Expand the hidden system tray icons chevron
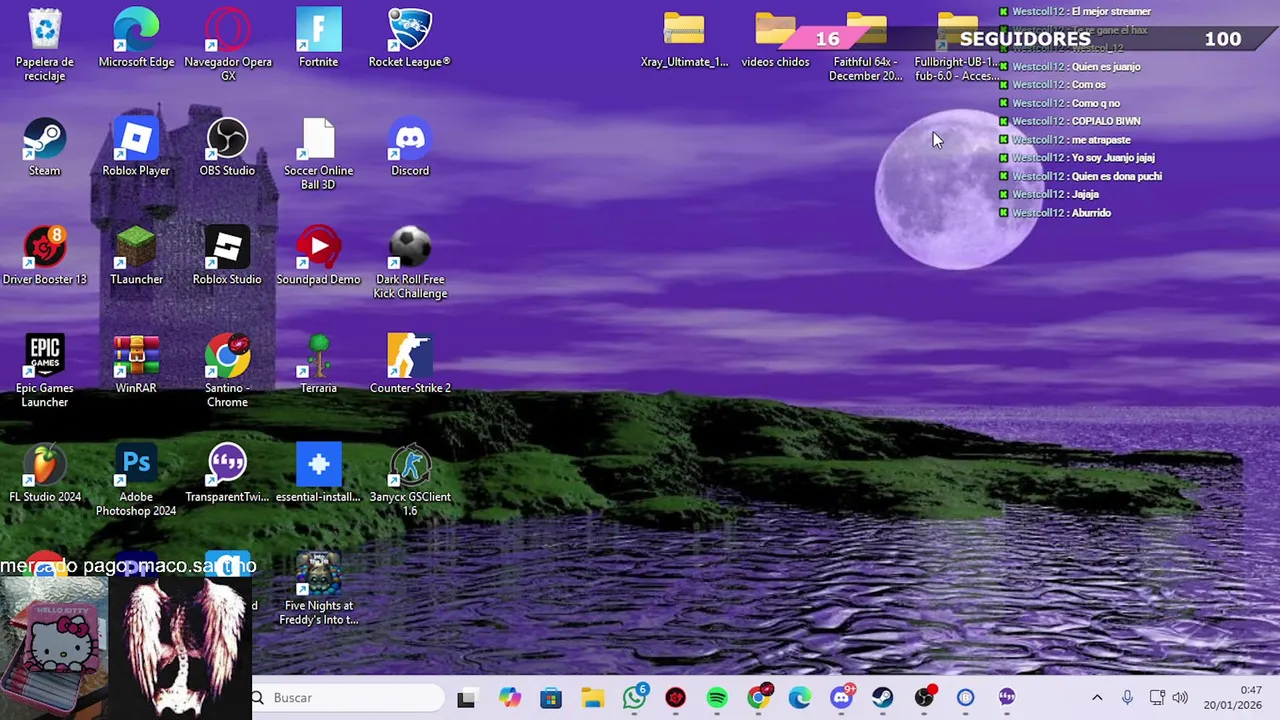The image size is (1280, 720). pos(1097,698)
